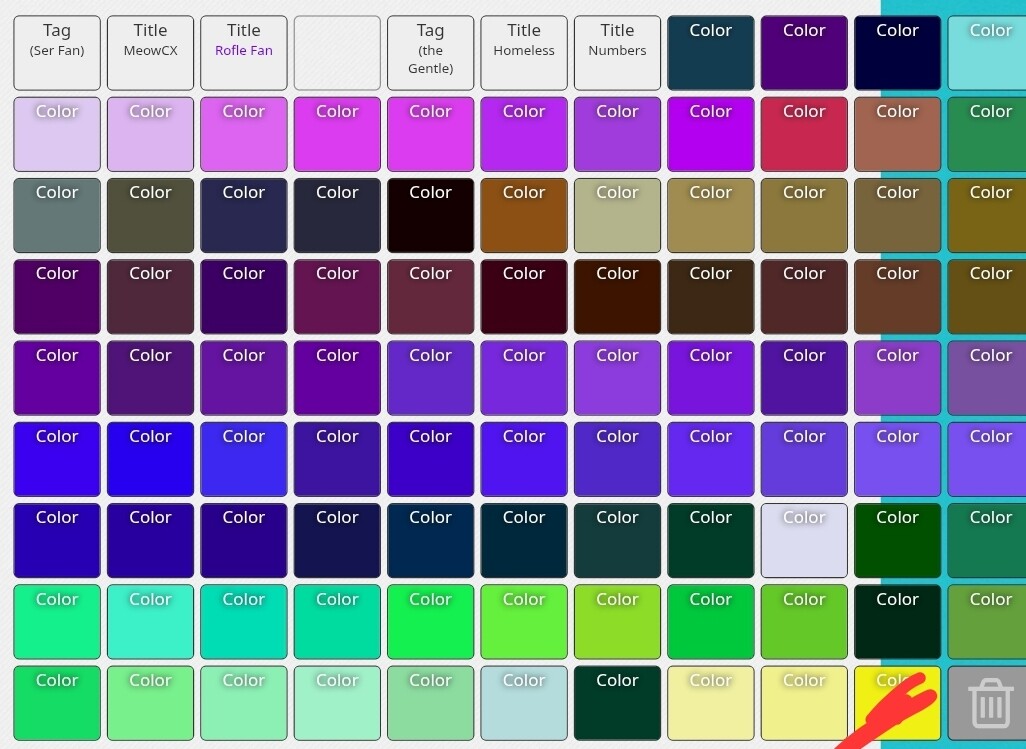This screenshot has height=749, width=1026.
Task: Select the slate gray color swatch
Action: [x=57, y=215]
